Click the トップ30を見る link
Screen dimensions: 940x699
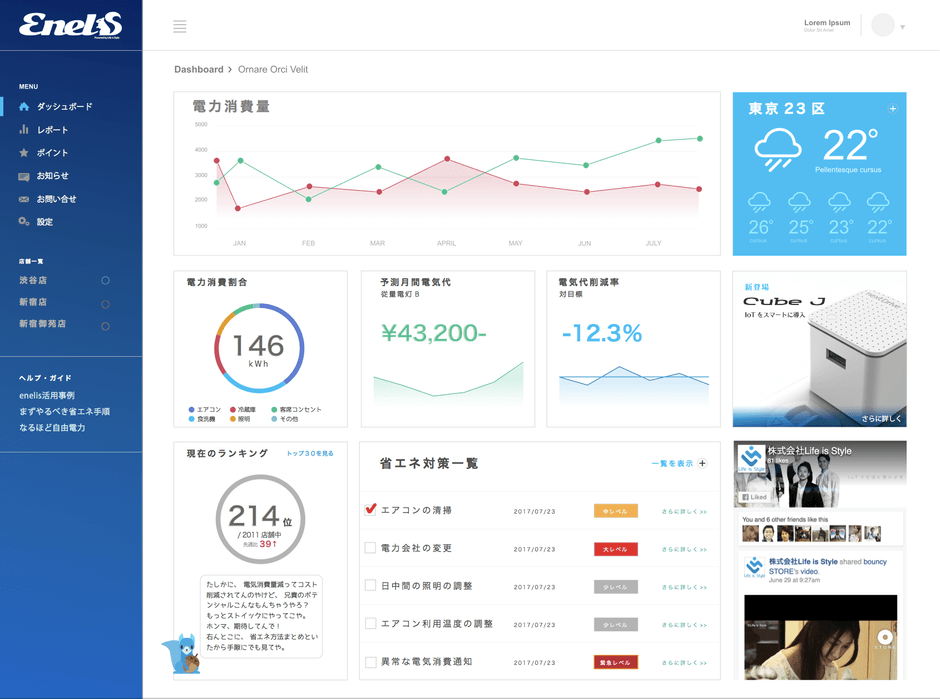(310, 454)
